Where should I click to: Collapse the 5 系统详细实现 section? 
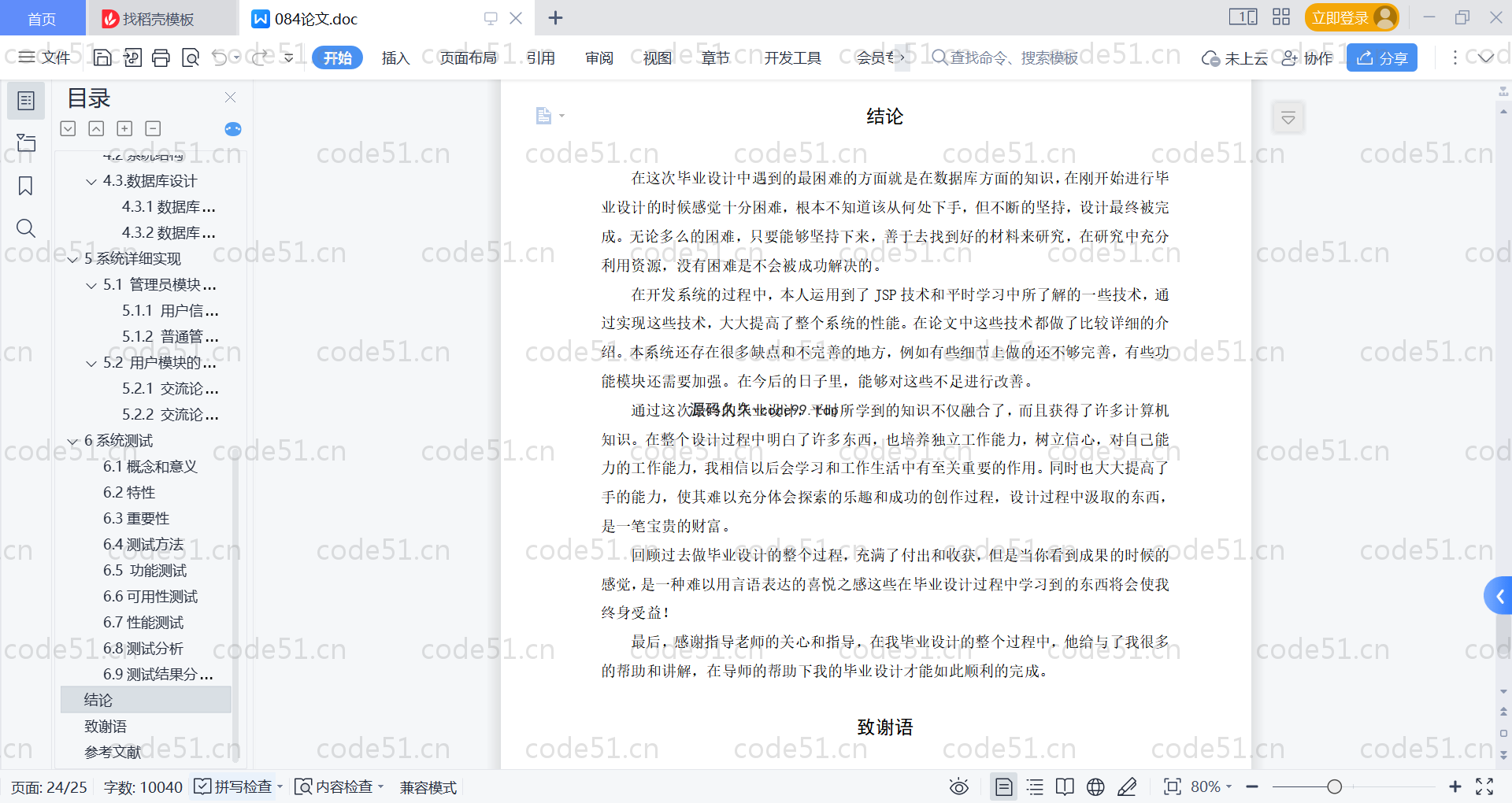pos(72,260)
